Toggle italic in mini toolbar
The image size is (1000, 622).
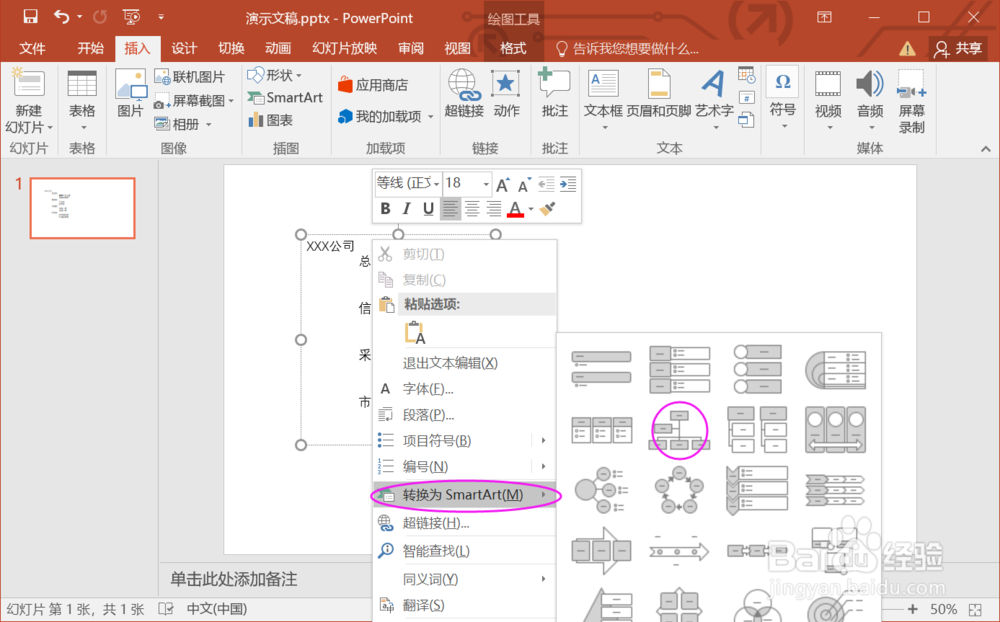[x=406, y=209]
